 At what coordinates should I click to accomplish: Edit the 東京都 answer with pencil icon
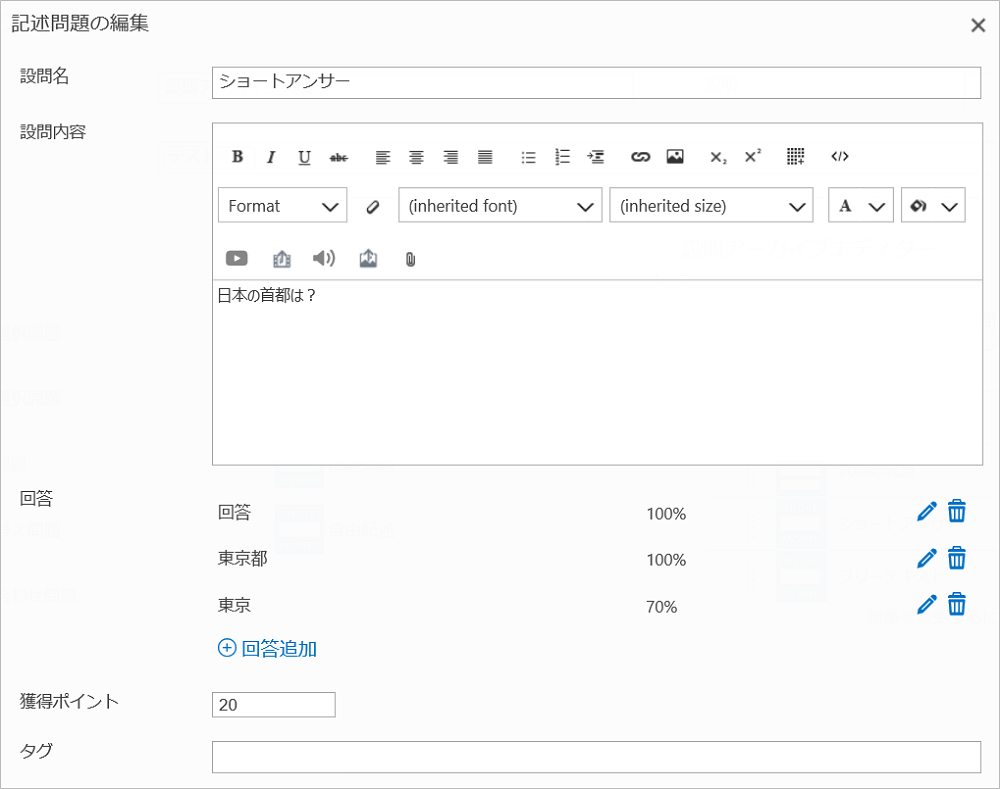927,558
